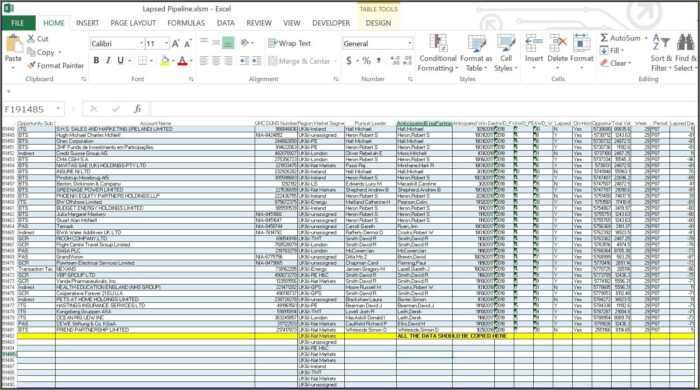Viewport: 700px width, 390px height.
Task: Switch to the FORMULAS tab
Action: click(x=186, y=23)
